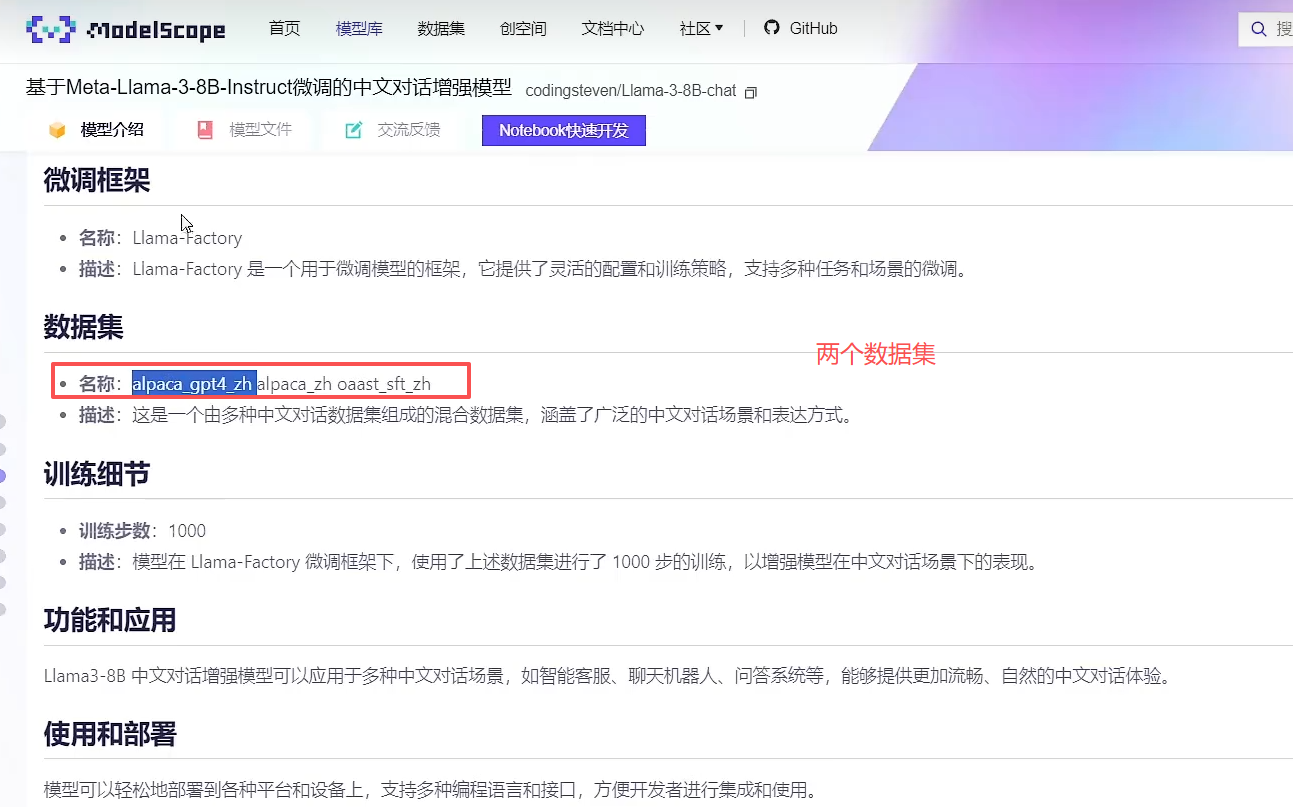Click the GitHub octocat icon

[x=771, y=27]
